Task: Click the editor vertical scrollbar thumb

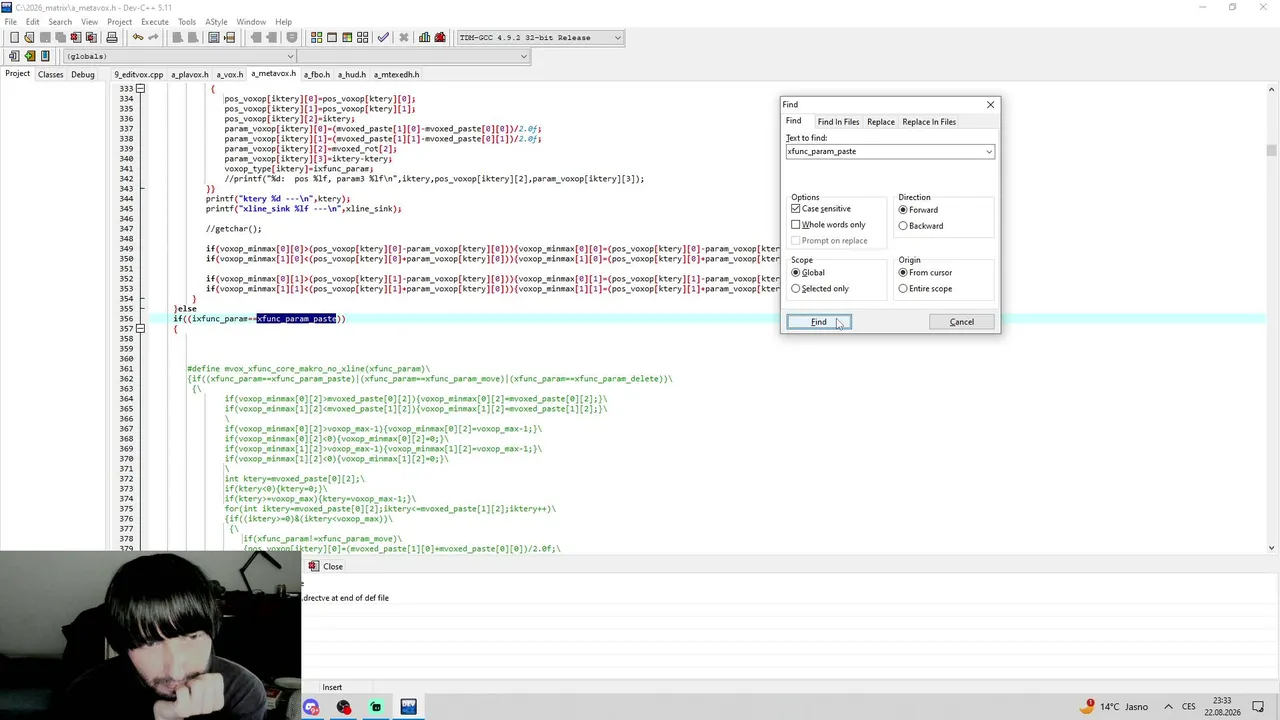Action: point(1272,151)
